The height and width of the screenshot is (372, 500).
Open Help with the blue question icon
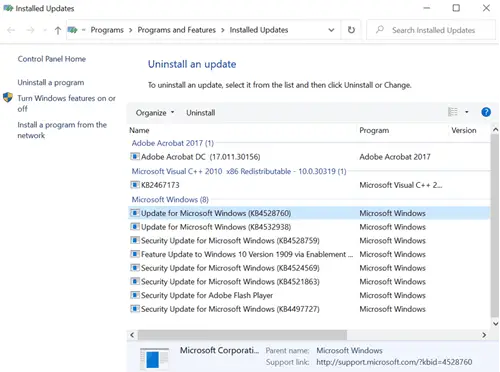(486, 112)
